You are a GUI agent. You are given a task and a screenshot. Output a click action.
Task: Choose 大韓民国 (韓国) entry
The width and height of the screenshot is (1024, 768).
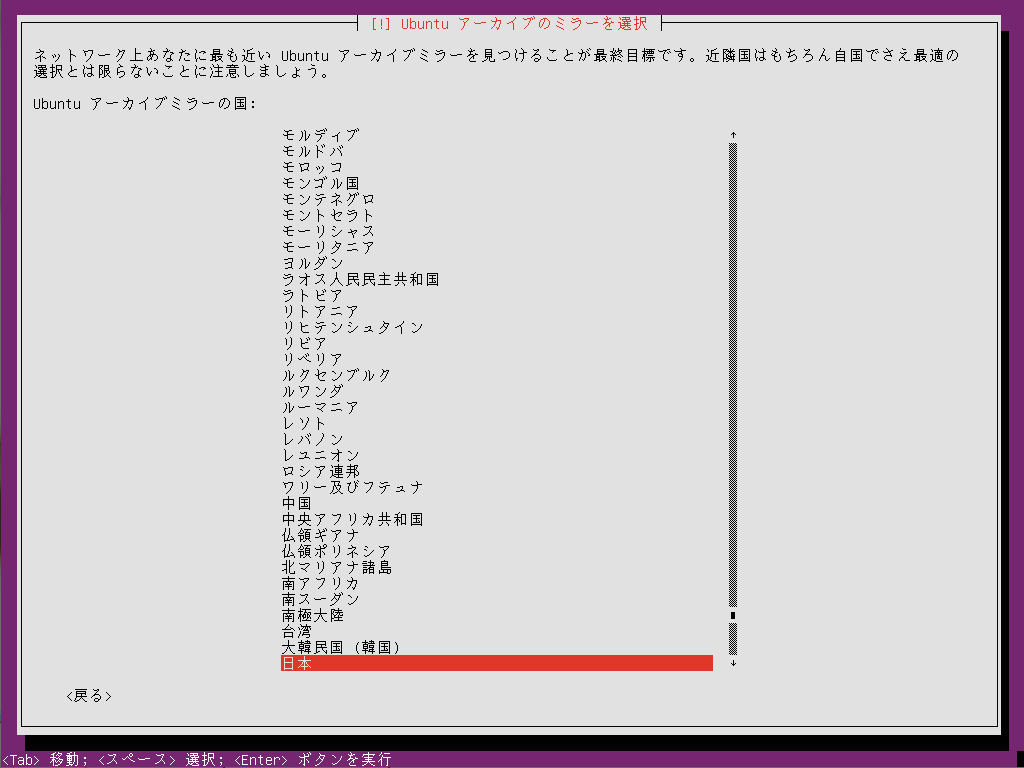341,647
